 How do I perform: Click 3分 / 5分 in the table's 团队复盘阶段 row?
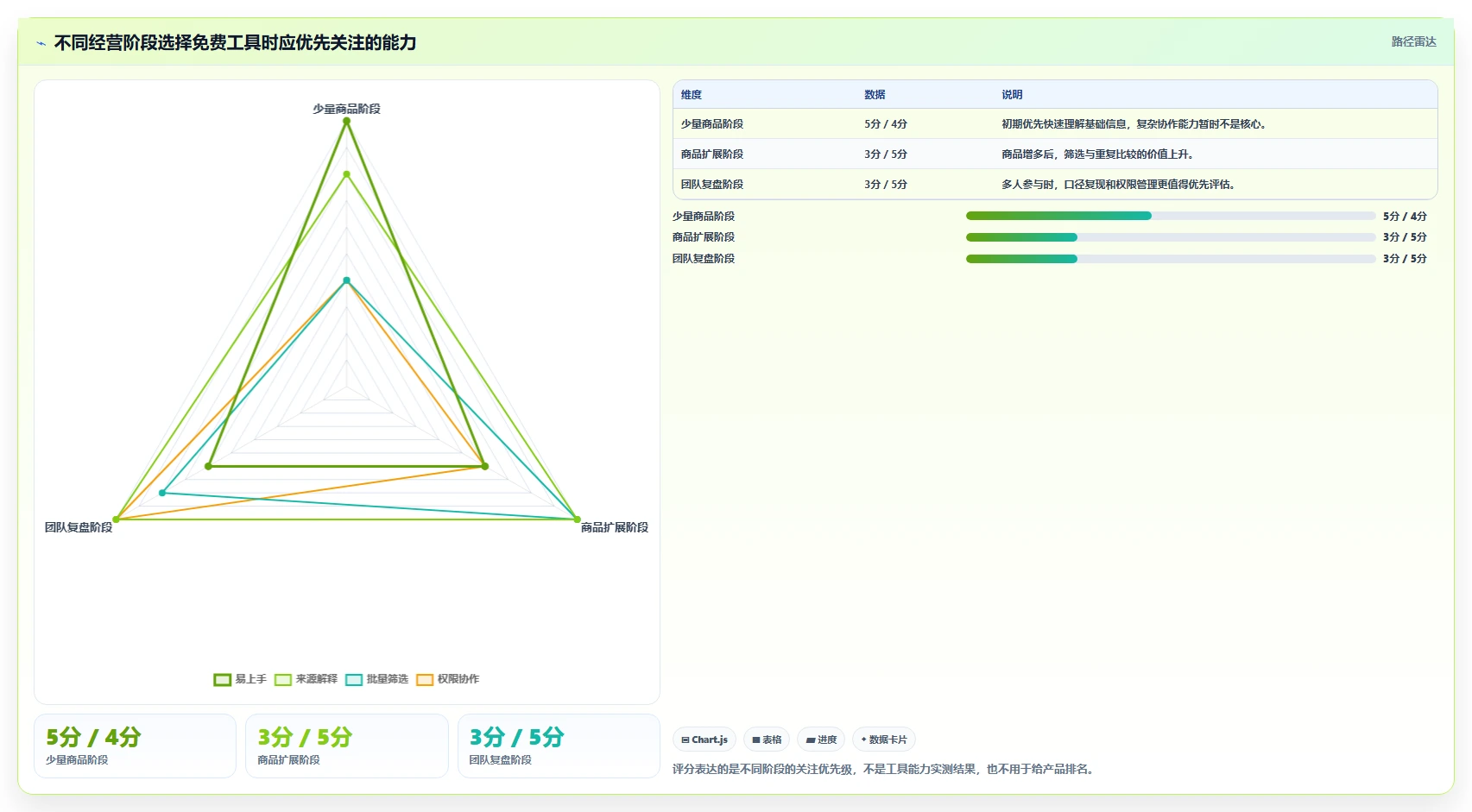pos(886,185)
